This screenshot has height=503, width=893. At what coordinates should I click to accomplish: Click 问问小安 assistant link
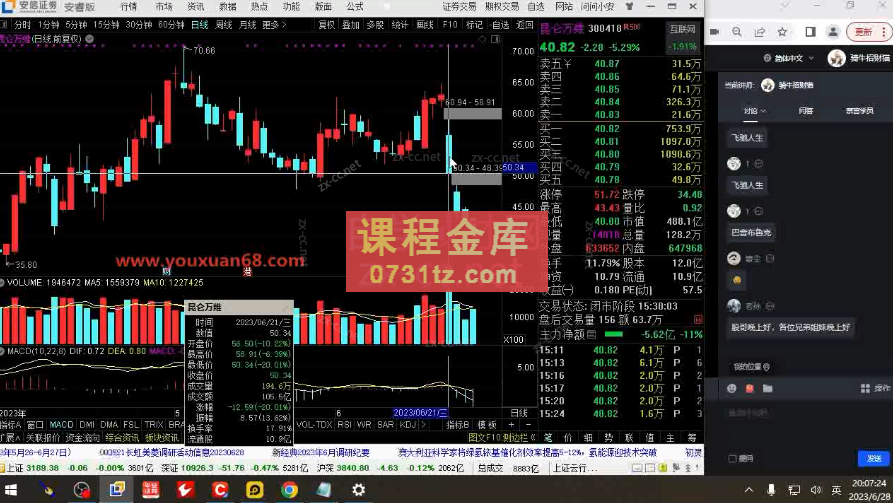click(597, 6)
